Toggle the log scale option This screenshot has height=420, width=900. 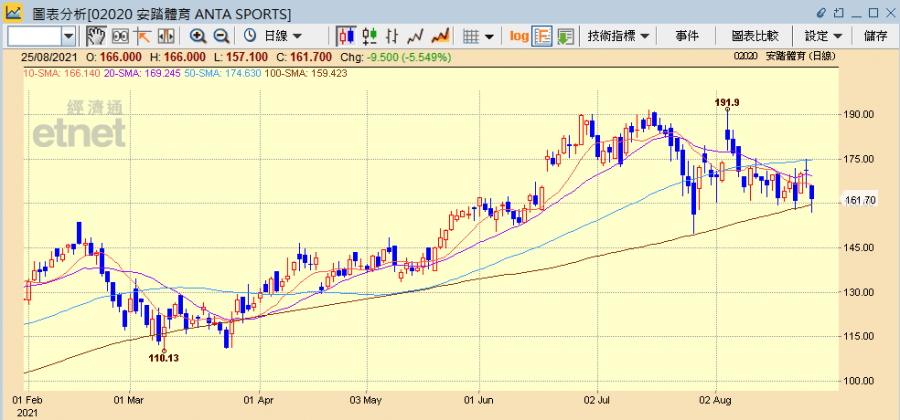coord(519,36)
